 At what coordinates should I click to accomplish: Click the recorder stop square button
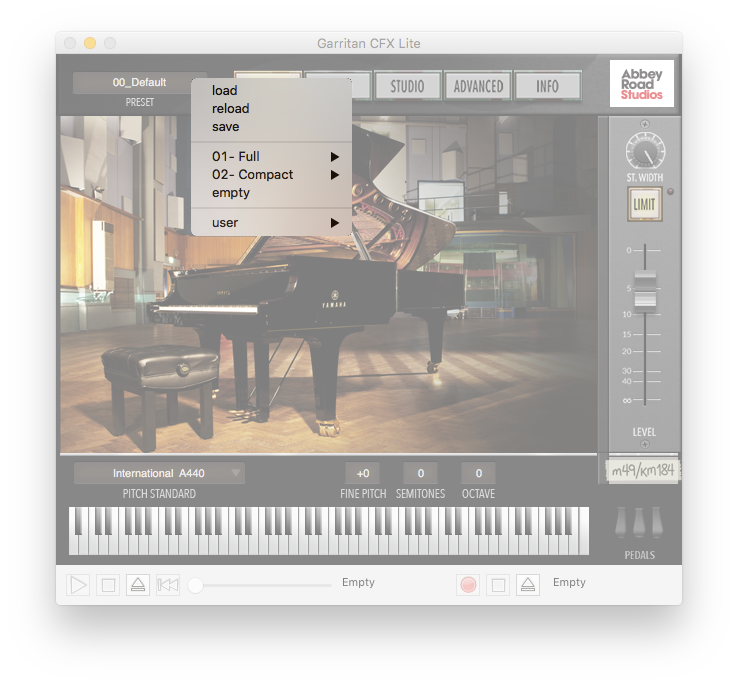pyautogui.click(x=498, y=585)
